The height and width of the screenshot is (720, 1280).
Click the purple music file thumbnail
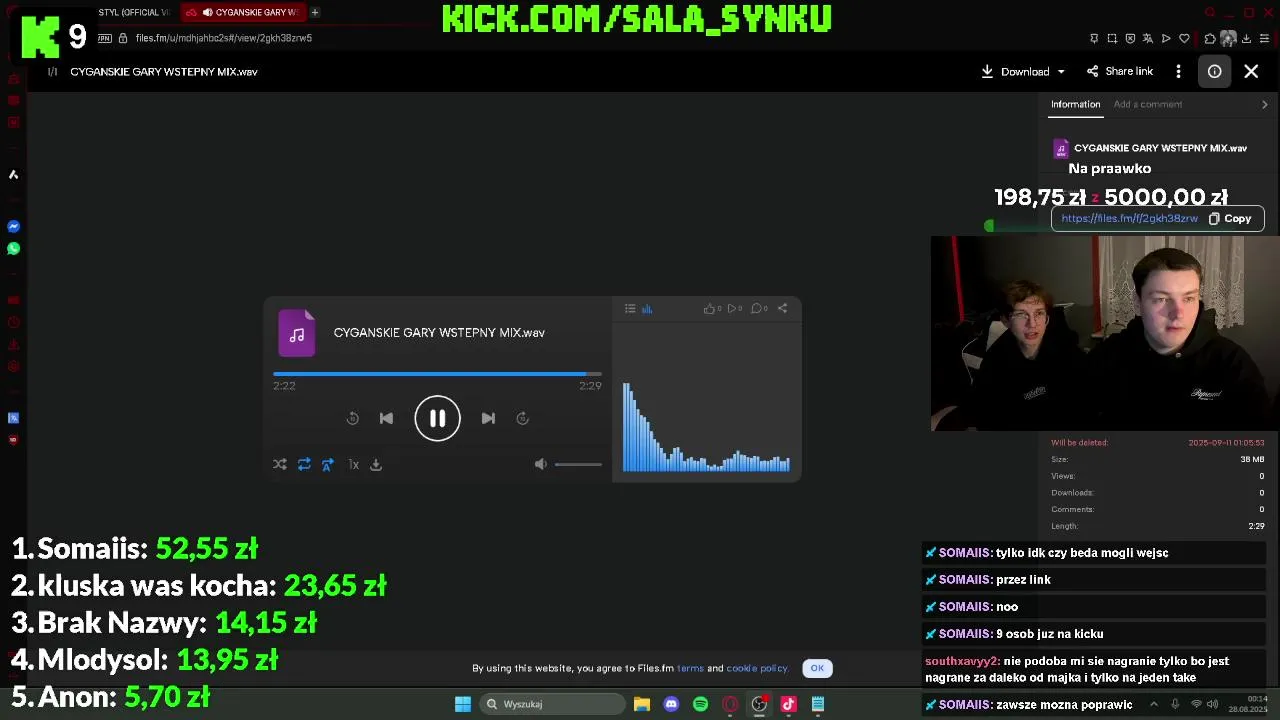point(297,334)
